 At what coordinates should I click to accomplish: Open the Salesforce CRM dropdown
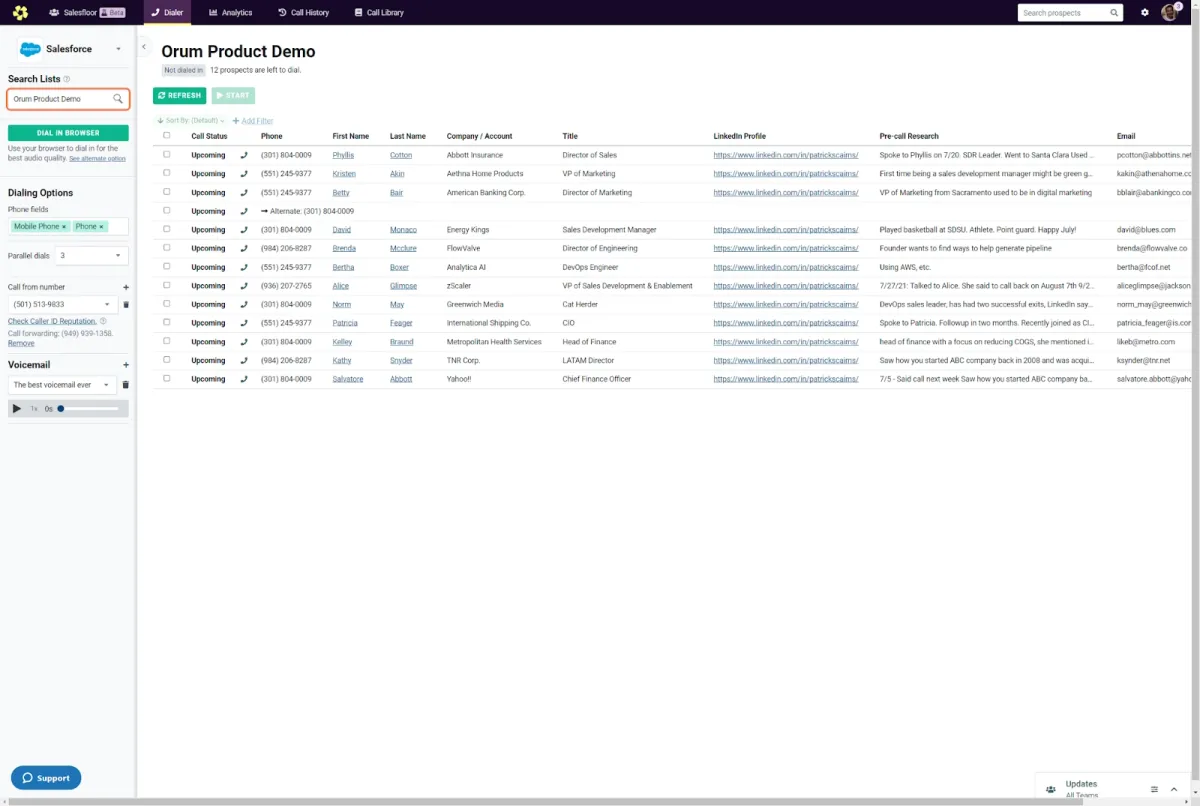70,49
